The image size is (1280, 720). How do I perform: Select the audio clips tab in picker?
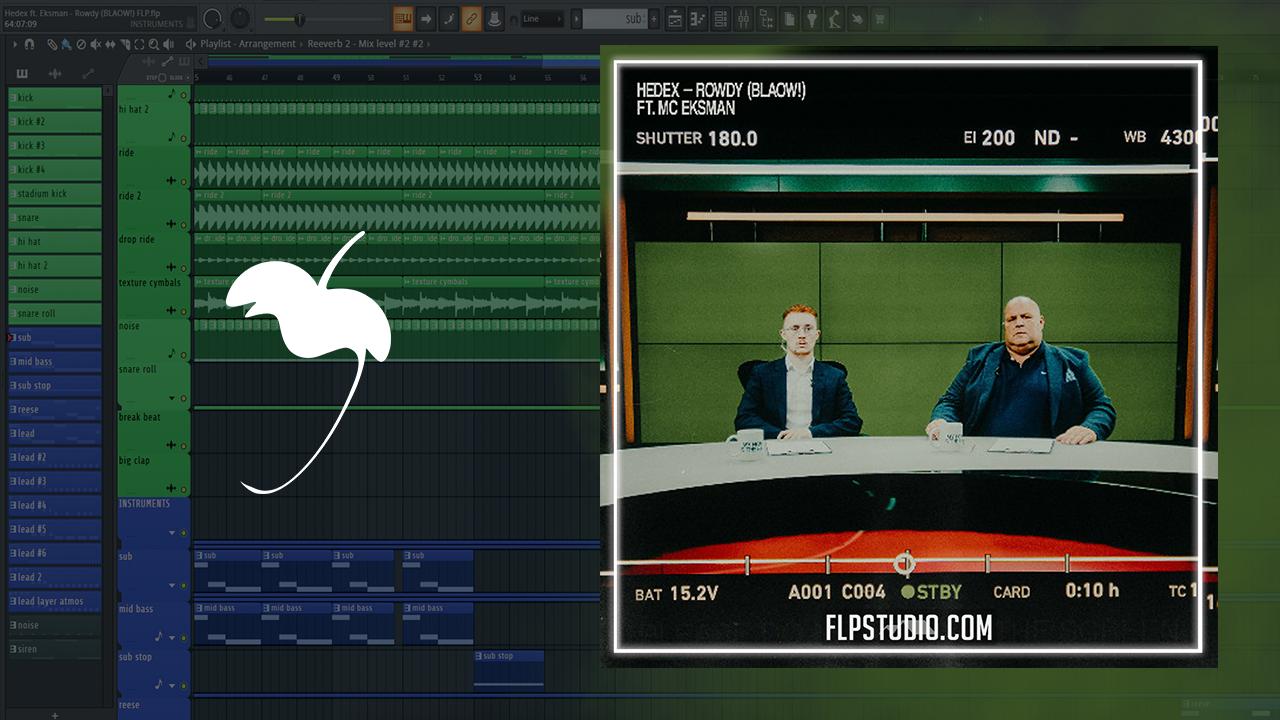[x=55, y=74]
